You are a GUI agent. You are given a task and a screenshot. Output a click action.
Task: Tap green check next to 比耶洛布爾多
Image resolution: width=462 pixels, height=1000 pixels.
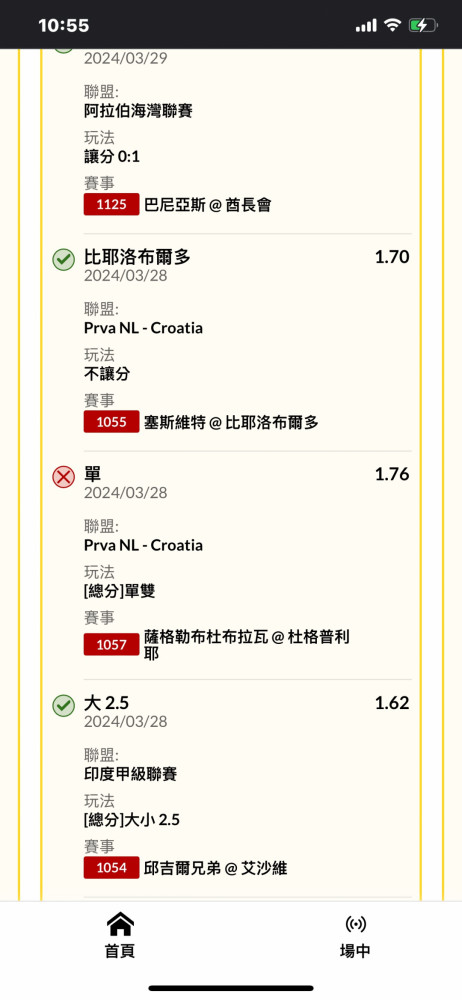coord(63,260)
